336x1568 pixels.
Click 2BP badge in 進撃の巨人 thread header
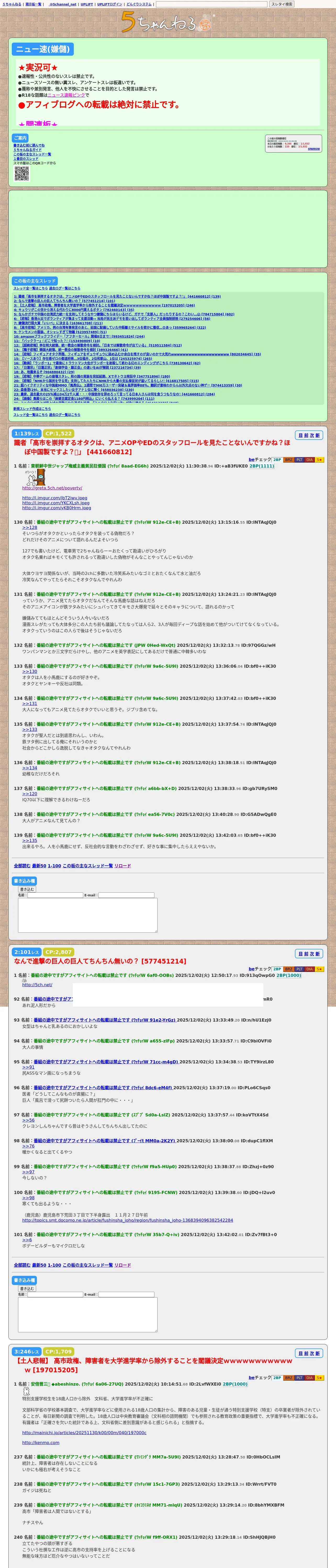pyautogui.click(x=277, y=969)
